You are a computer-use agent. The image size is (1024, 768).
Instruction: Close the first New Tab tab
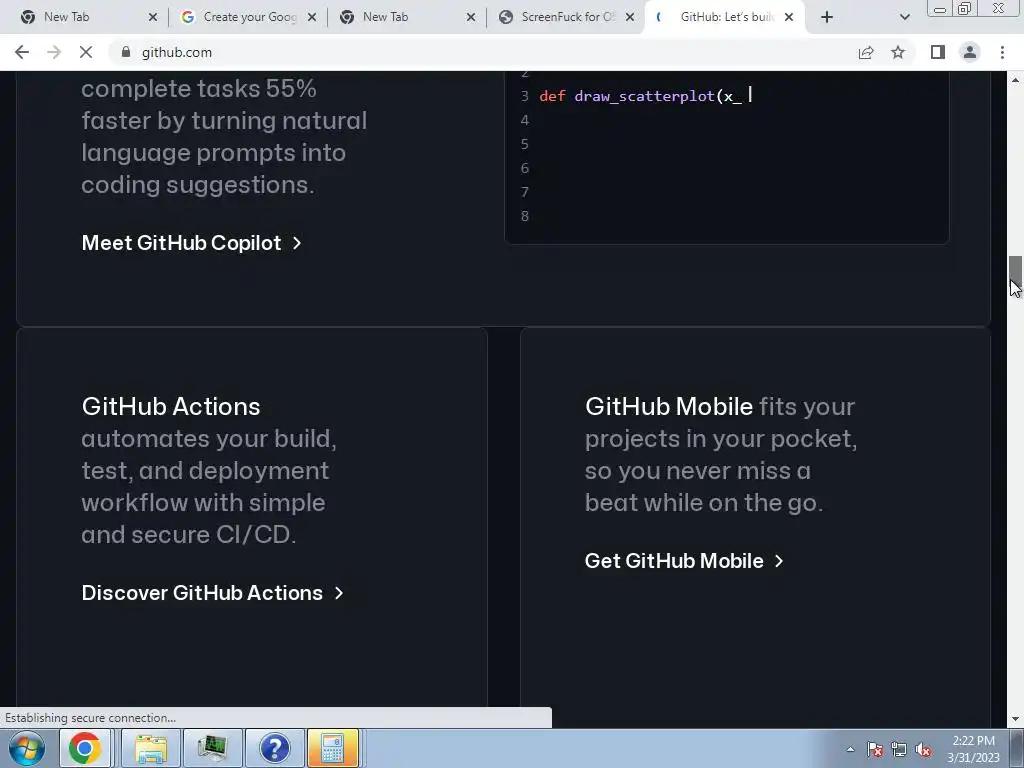[x=153, y=17]
